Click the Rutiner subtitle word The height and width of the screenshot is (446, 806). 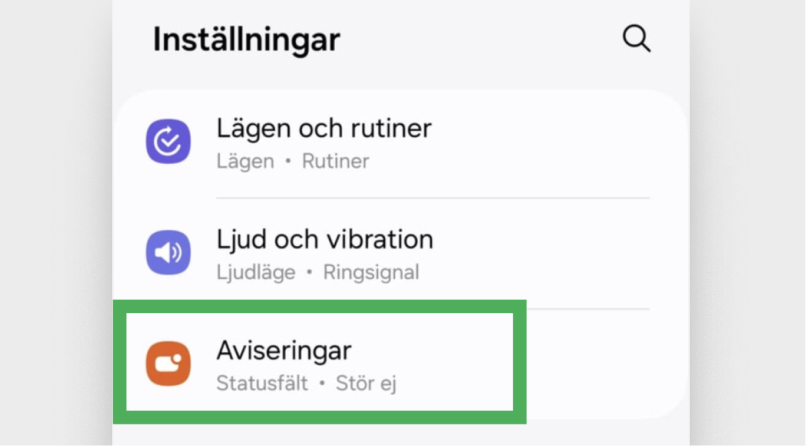tap(335, 161)
